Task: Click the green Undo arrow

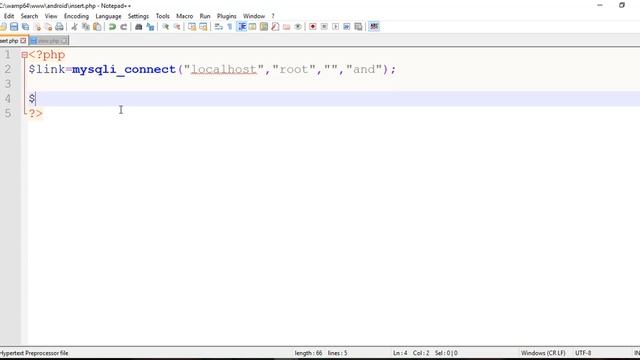Action: tap(112, 27)
